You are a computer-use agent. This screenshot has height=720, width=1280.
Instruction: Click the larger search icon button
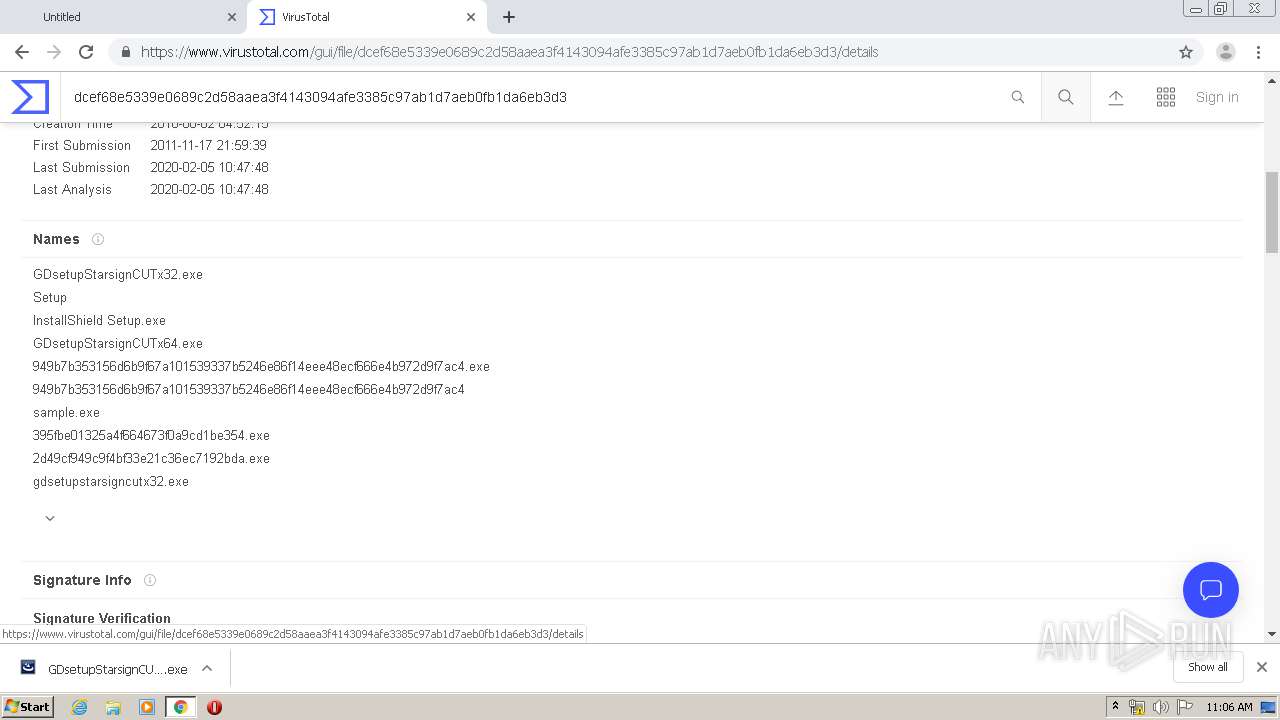point(1066,97)
